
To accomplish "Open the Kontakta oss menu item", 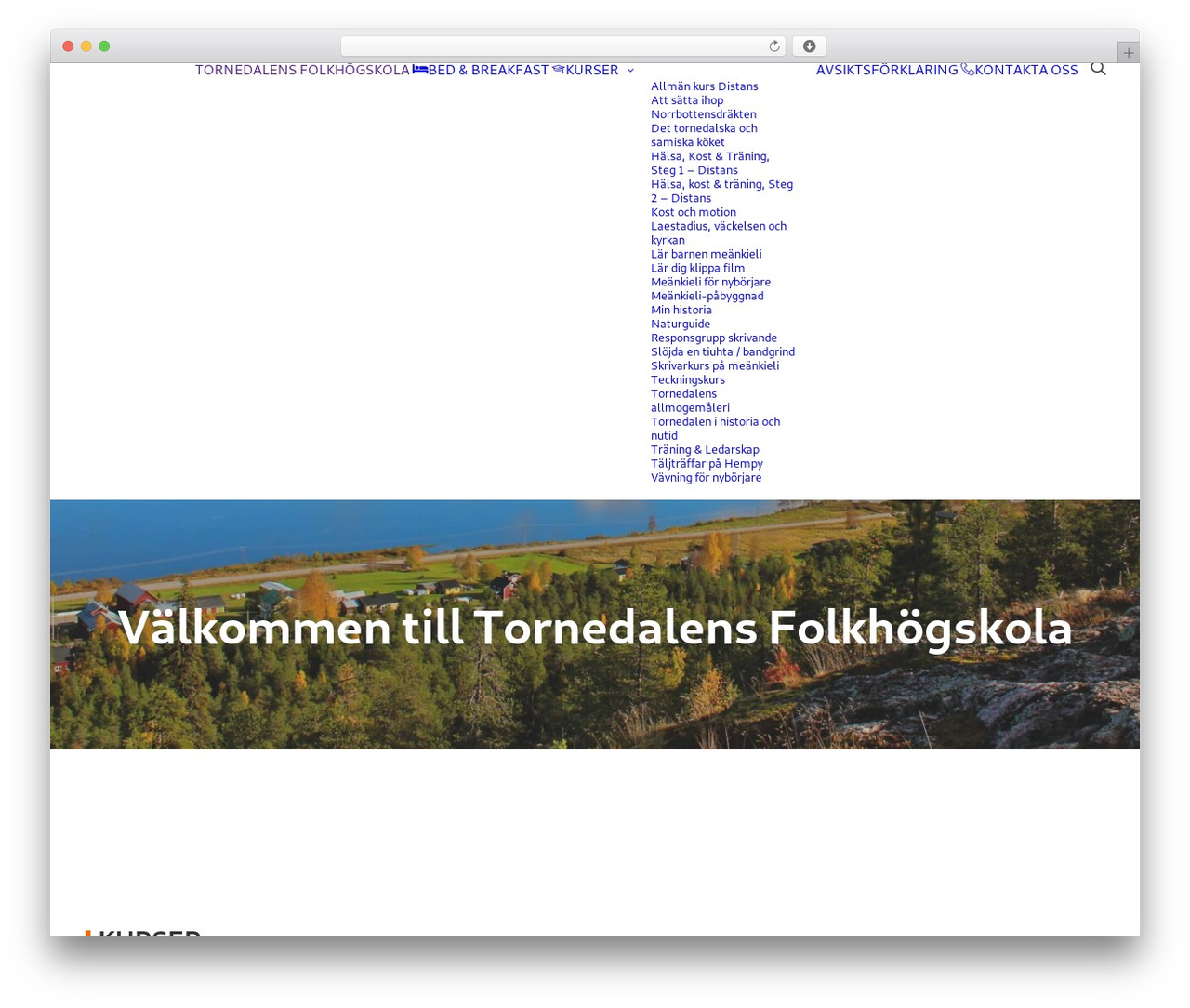I will coord(1020,70).
